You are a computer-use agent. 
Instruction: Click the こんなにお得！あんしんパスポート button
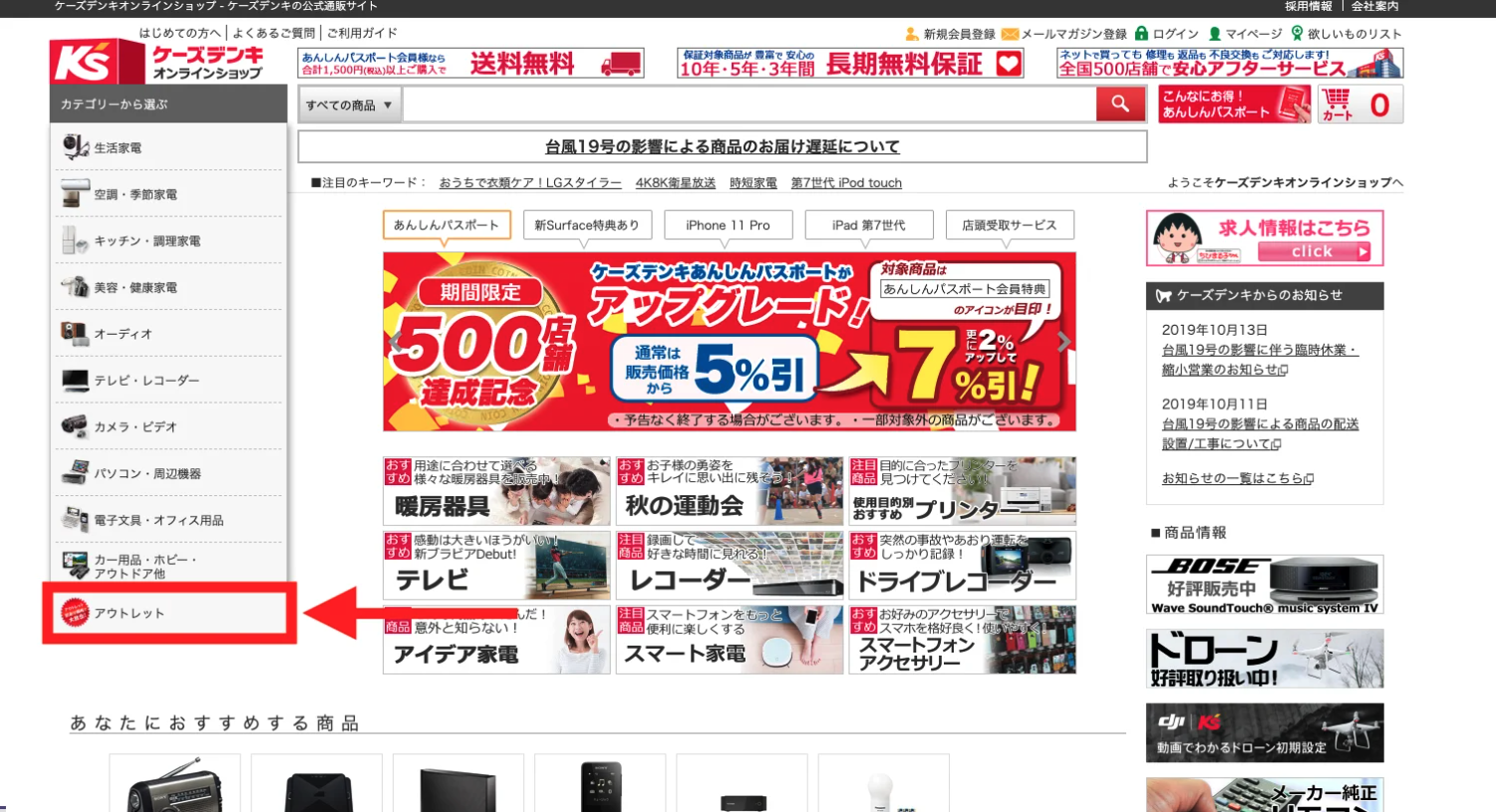[1234, 105]
